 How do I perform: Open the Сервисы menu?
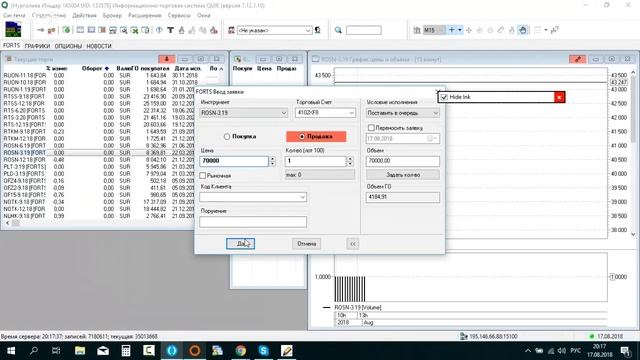(179, 16)
